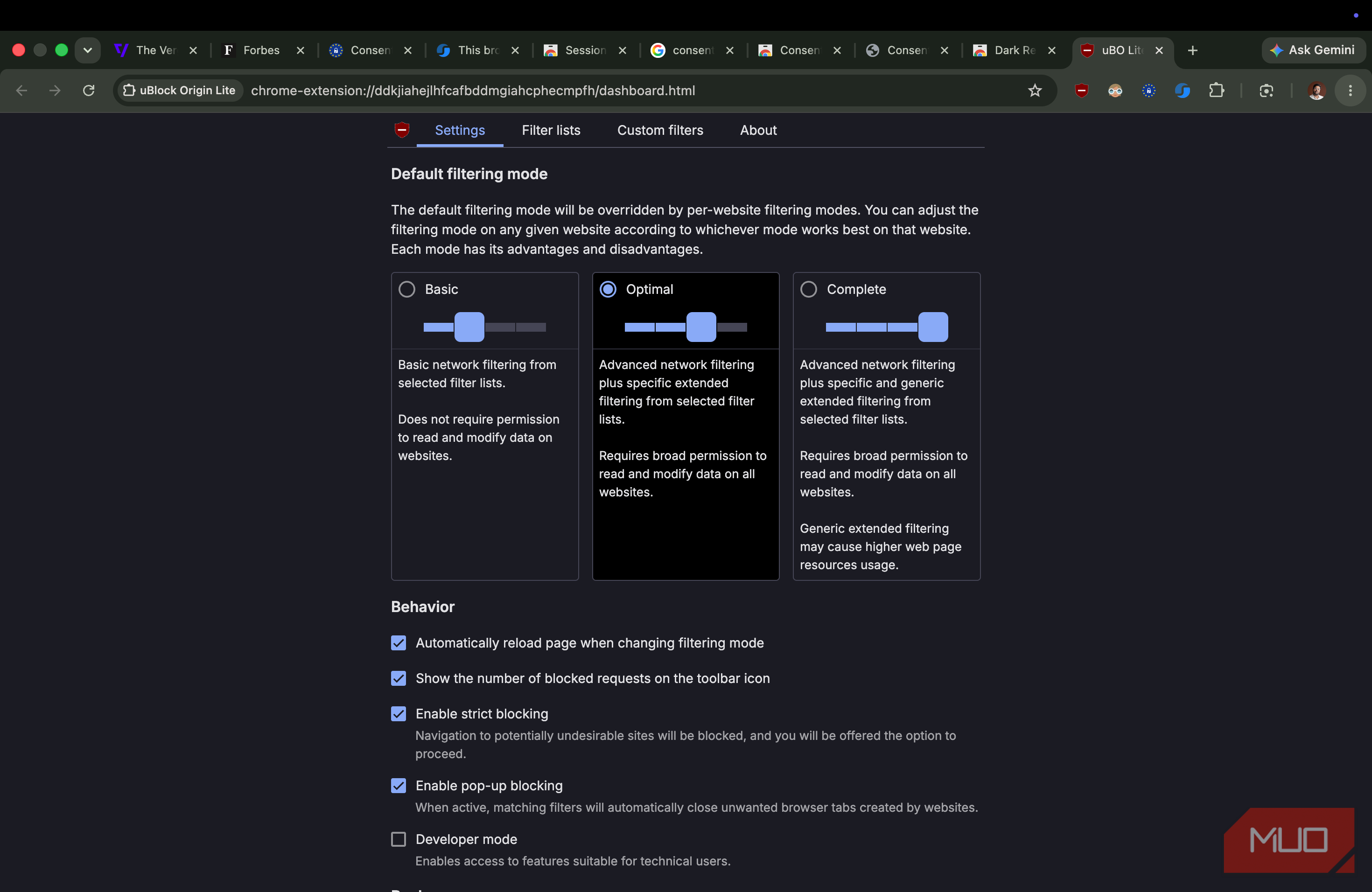The width and height of the screenshot is (1372, 892).
Task: Select the Optimal filtering mode radio
Action: coord(608,289)
